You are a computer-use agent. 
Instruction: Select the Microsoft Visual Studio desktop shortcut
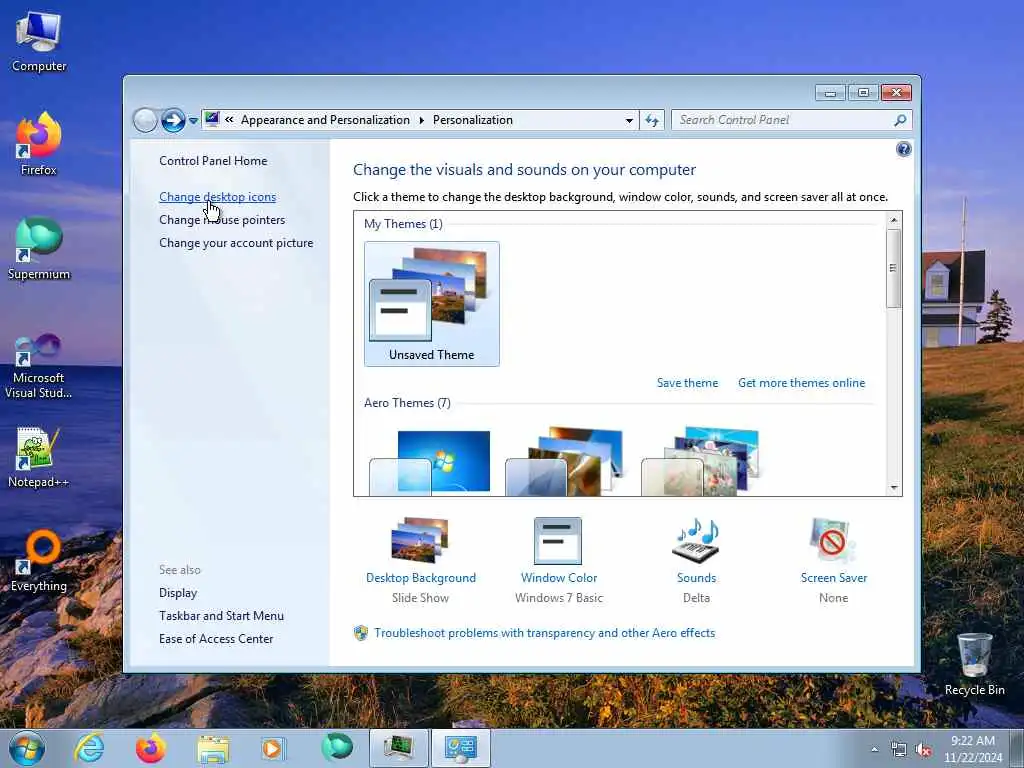39,366
